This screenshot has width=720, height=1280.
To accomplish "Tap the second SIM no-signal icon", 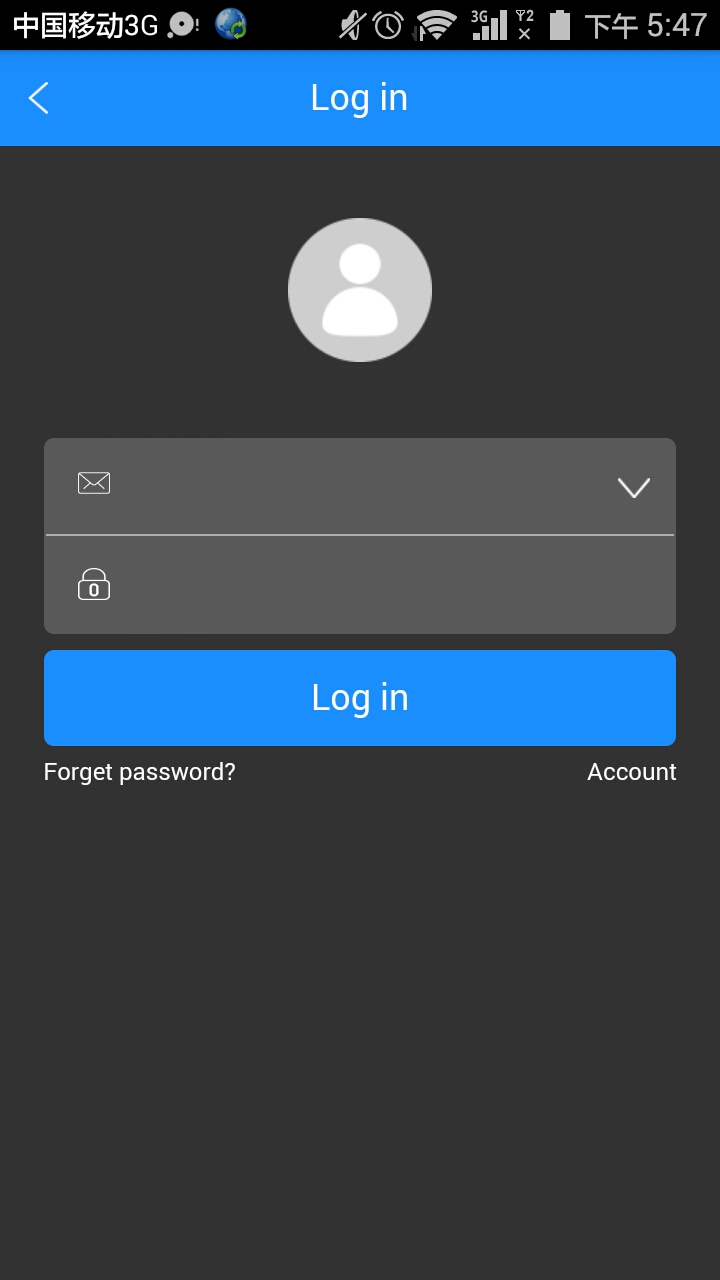I will [525, 25].
